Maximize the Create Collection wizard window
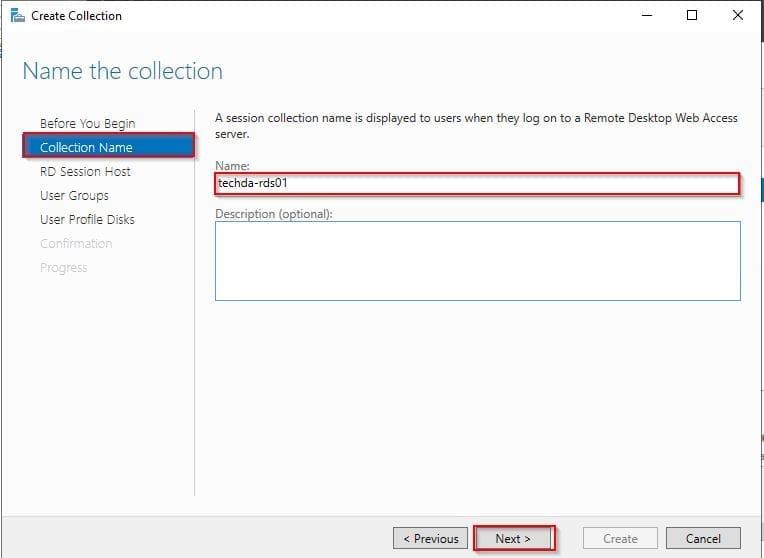The height and width of the screenshot is (558, 764). coord(692,16)
